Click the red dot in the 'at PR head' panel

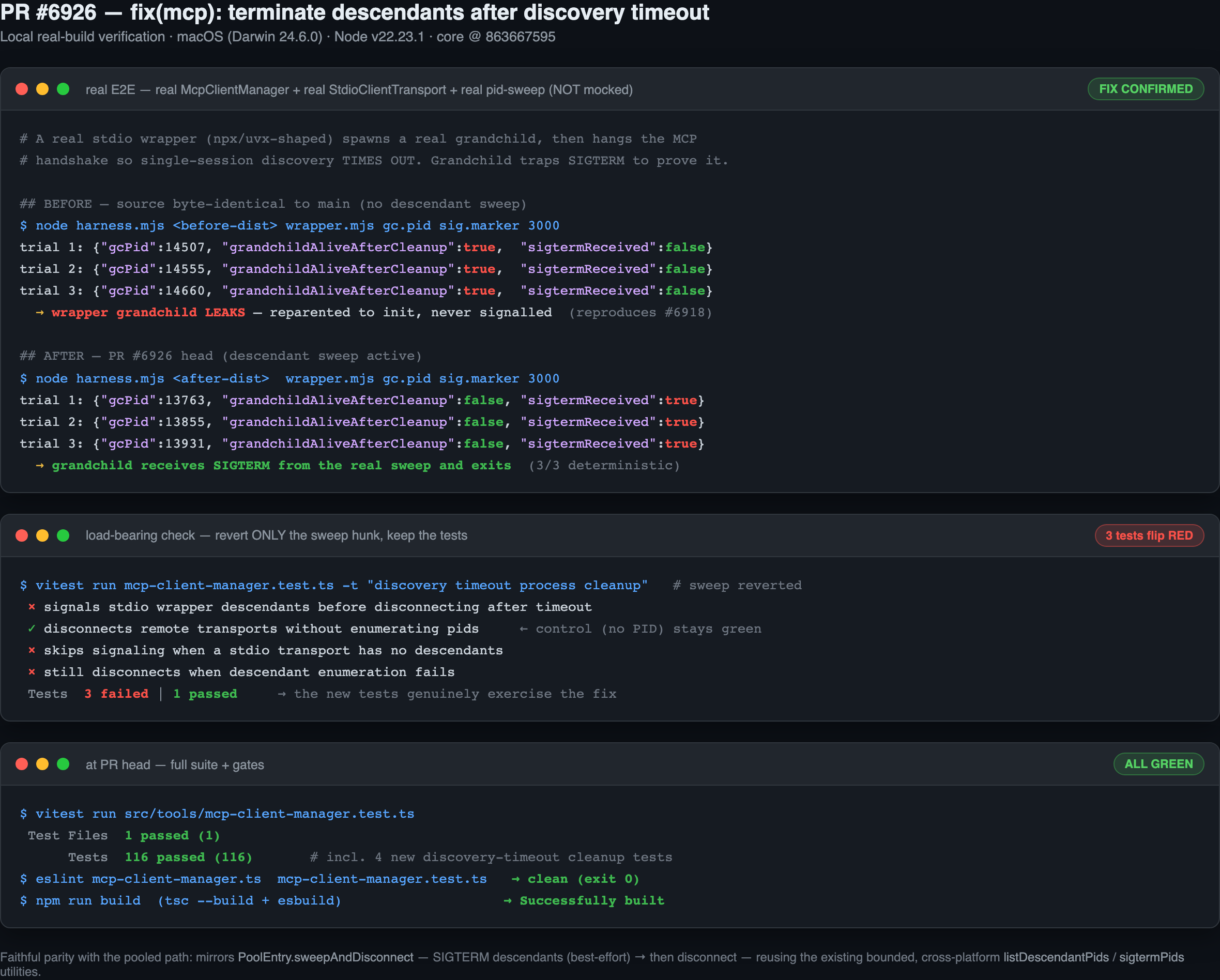(x=22, y=764)
